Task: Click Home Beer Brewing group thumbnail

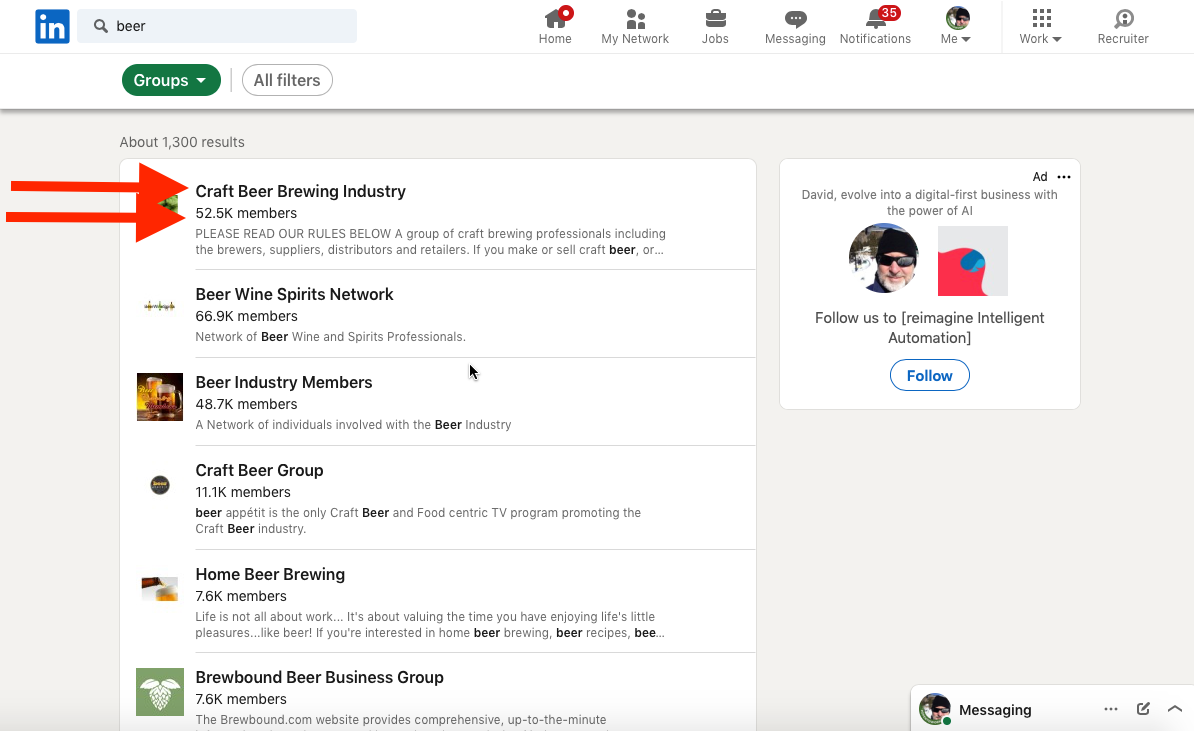Action: [x=160, y=589]
